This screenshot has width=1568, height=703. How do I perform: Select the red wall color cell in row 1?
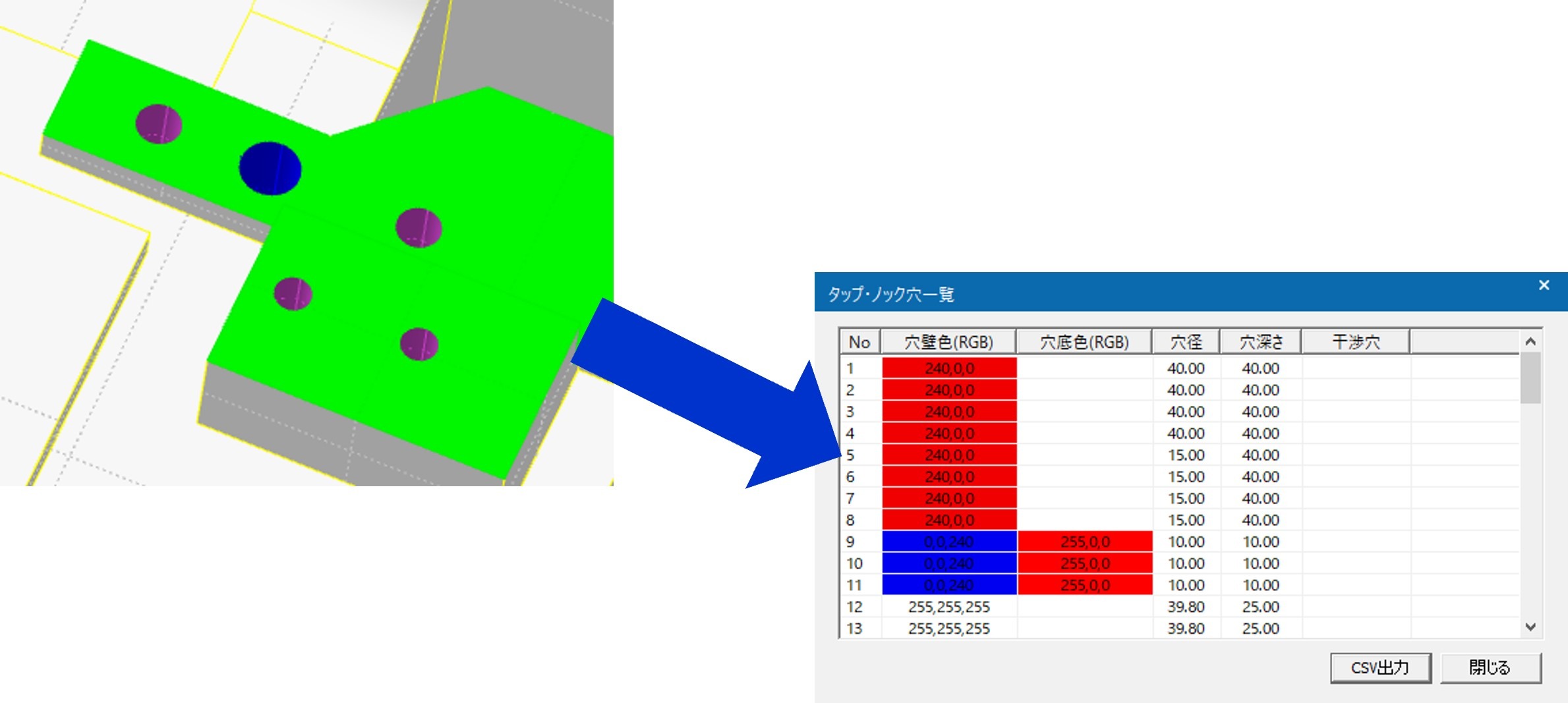(949, 368)
